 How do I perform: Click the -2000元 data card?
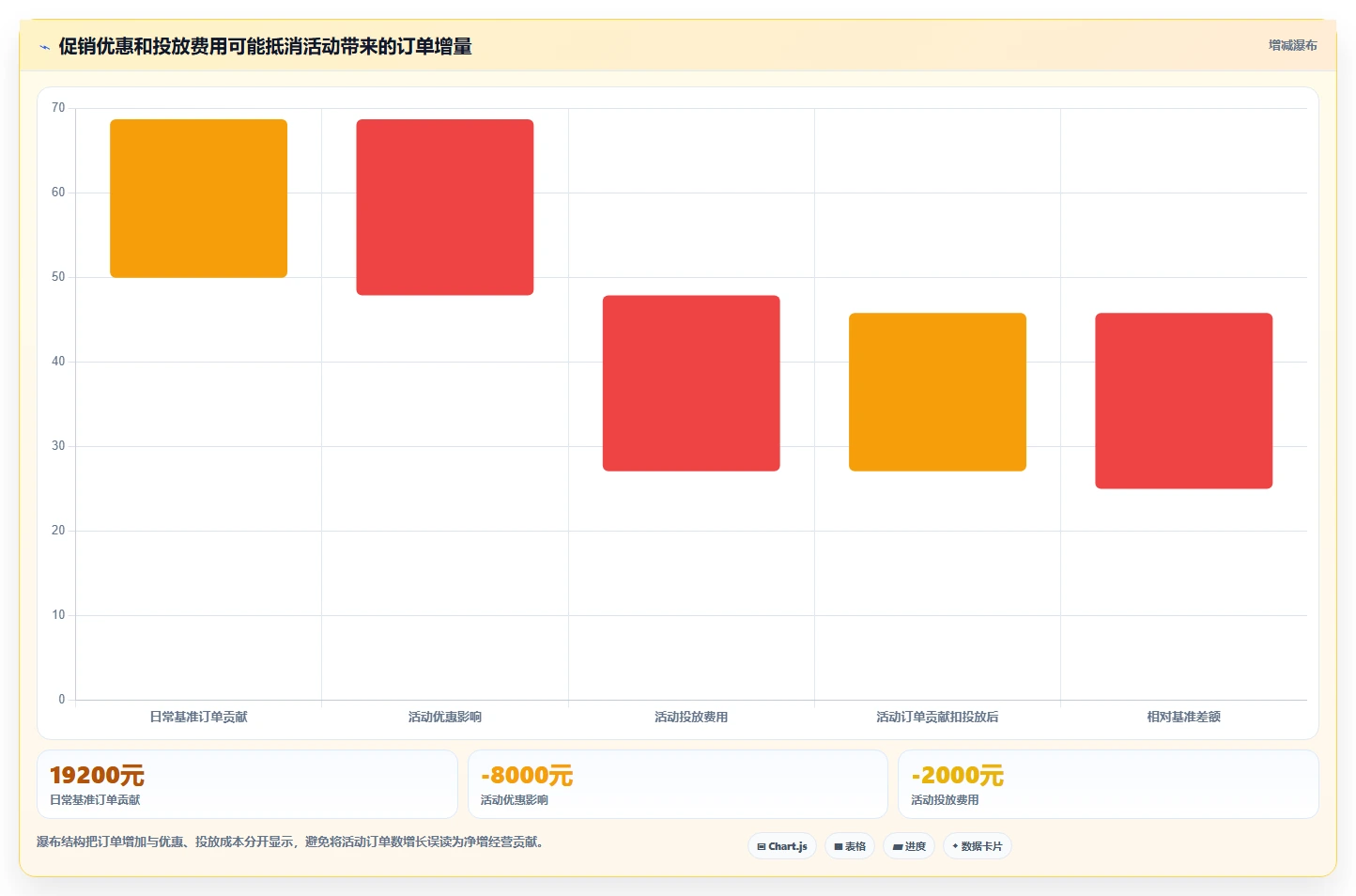pyautogui.click(x=1108, y=784)
